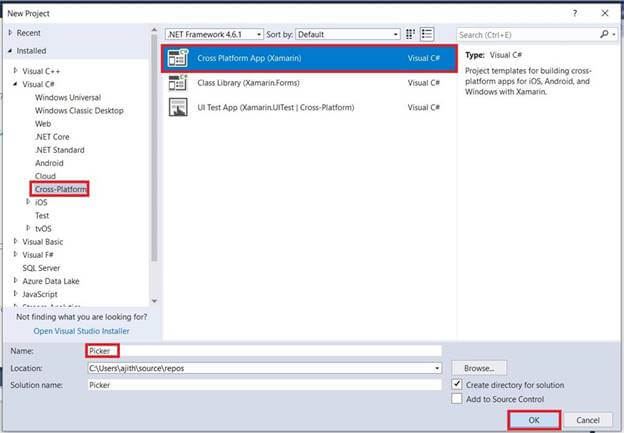
Task: Select the Test category
Action: [42, 215]
